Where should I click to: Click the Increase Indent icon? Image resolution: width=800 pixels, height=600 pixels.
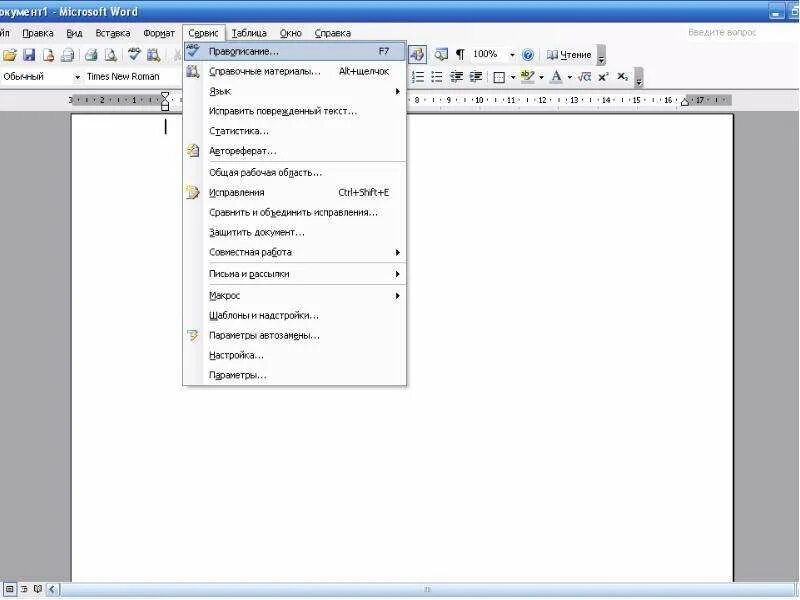click(476, 77)
